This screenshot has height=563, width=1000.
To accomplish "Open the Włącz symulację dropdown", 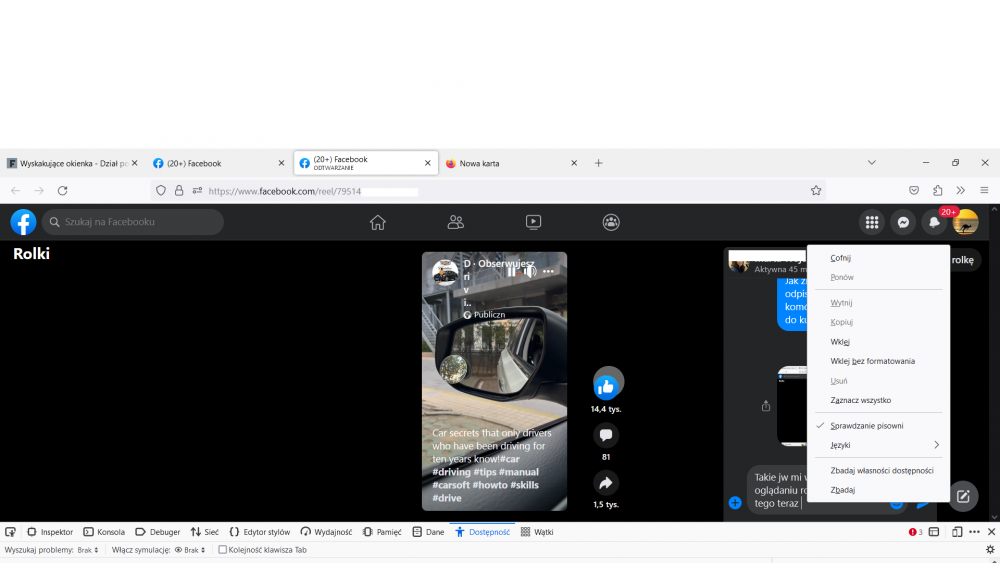I will point(190,550).
